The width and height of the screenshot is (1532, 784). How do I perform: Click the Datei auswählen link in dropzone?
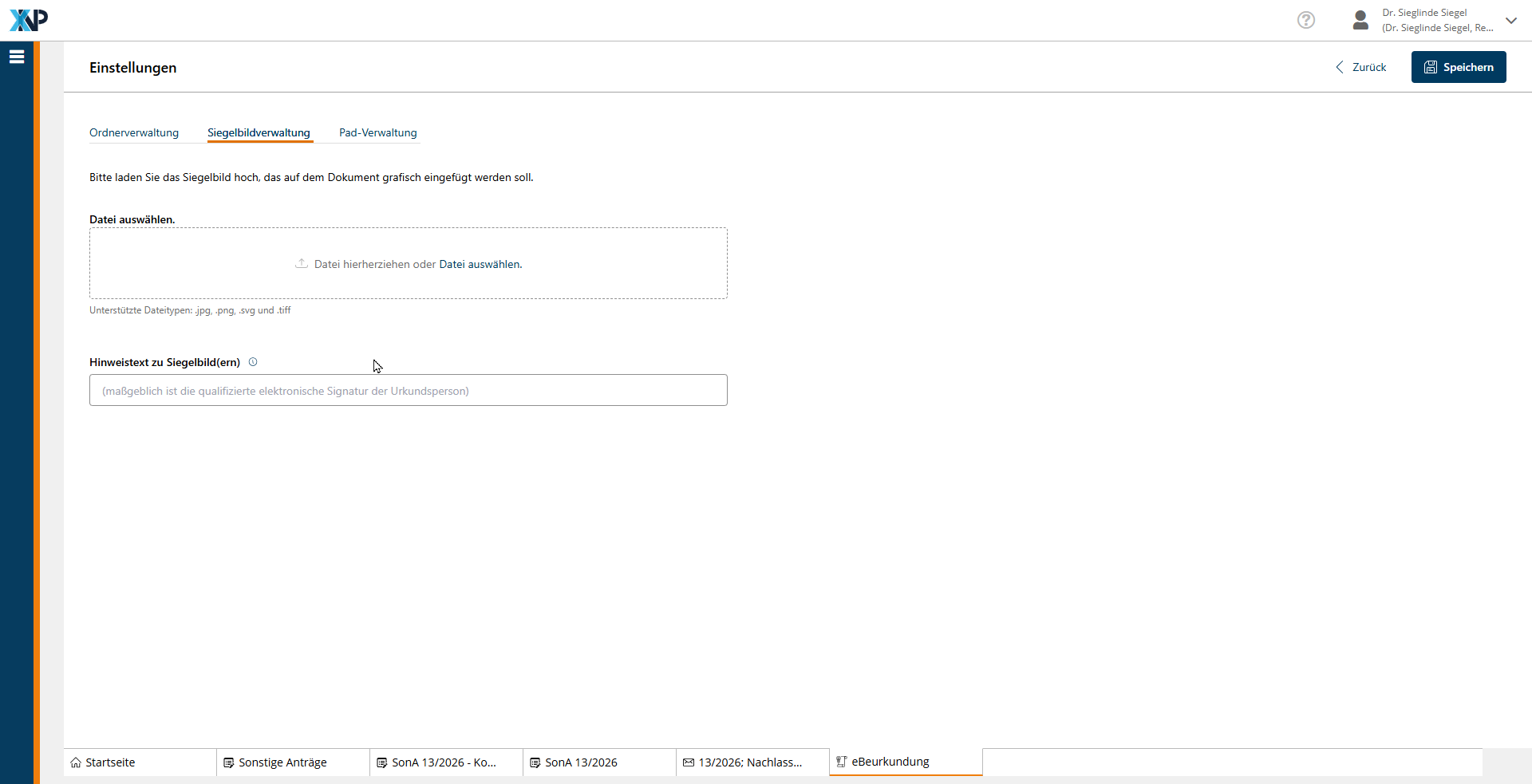[480, 264]
